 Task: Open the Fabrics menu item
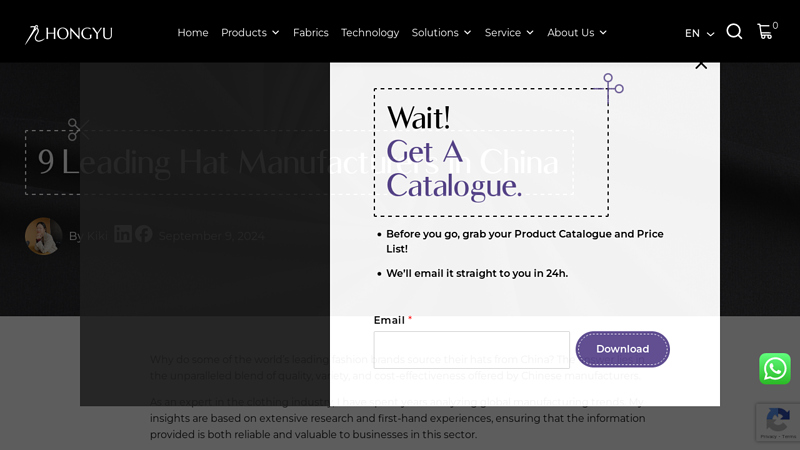[x=311, y=33]
